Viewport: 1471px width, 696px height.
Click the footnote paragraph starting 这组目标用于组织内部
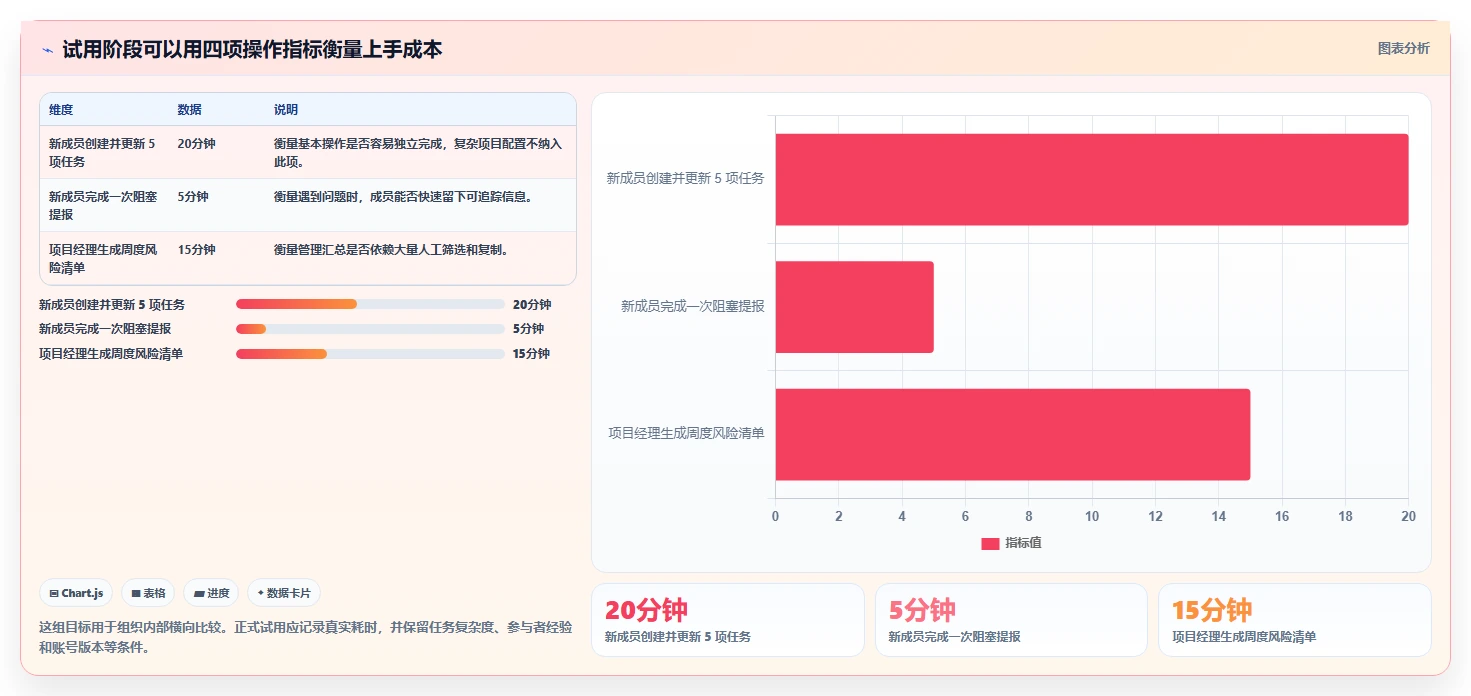[x=305, y=637]
